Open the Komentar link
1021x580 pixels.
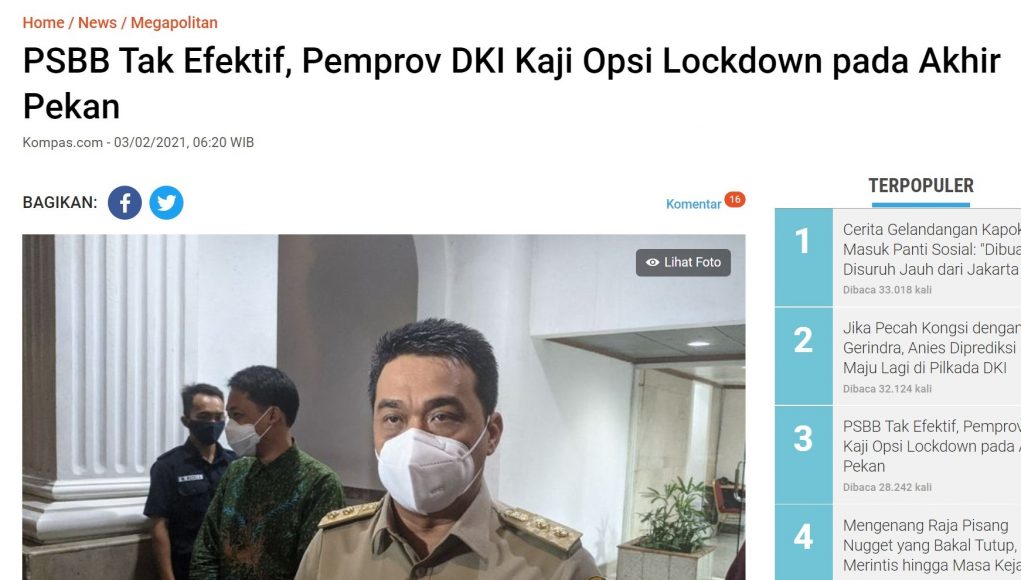click(693, 204)
